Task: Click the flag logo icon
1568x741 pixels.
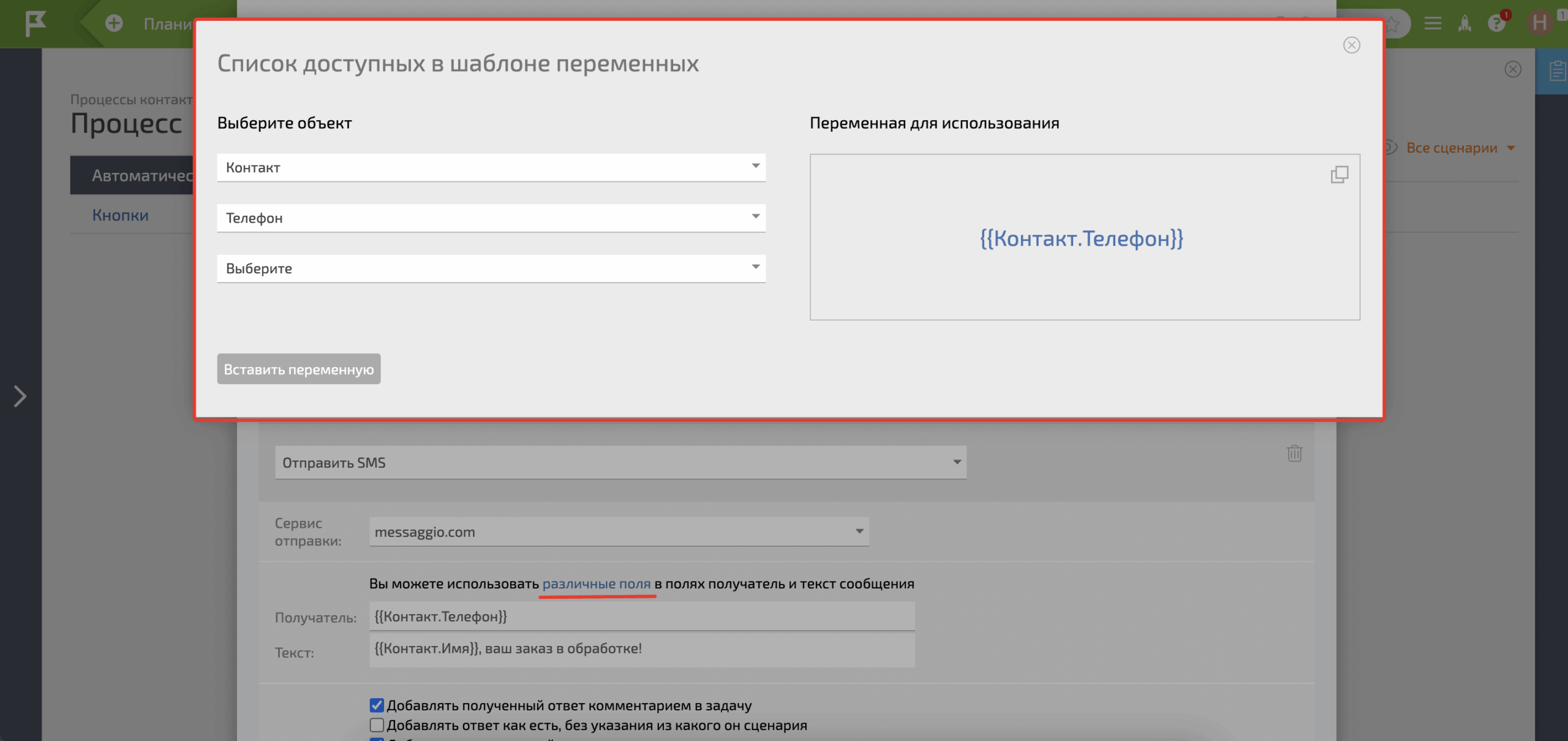Action: click(36, 24)
